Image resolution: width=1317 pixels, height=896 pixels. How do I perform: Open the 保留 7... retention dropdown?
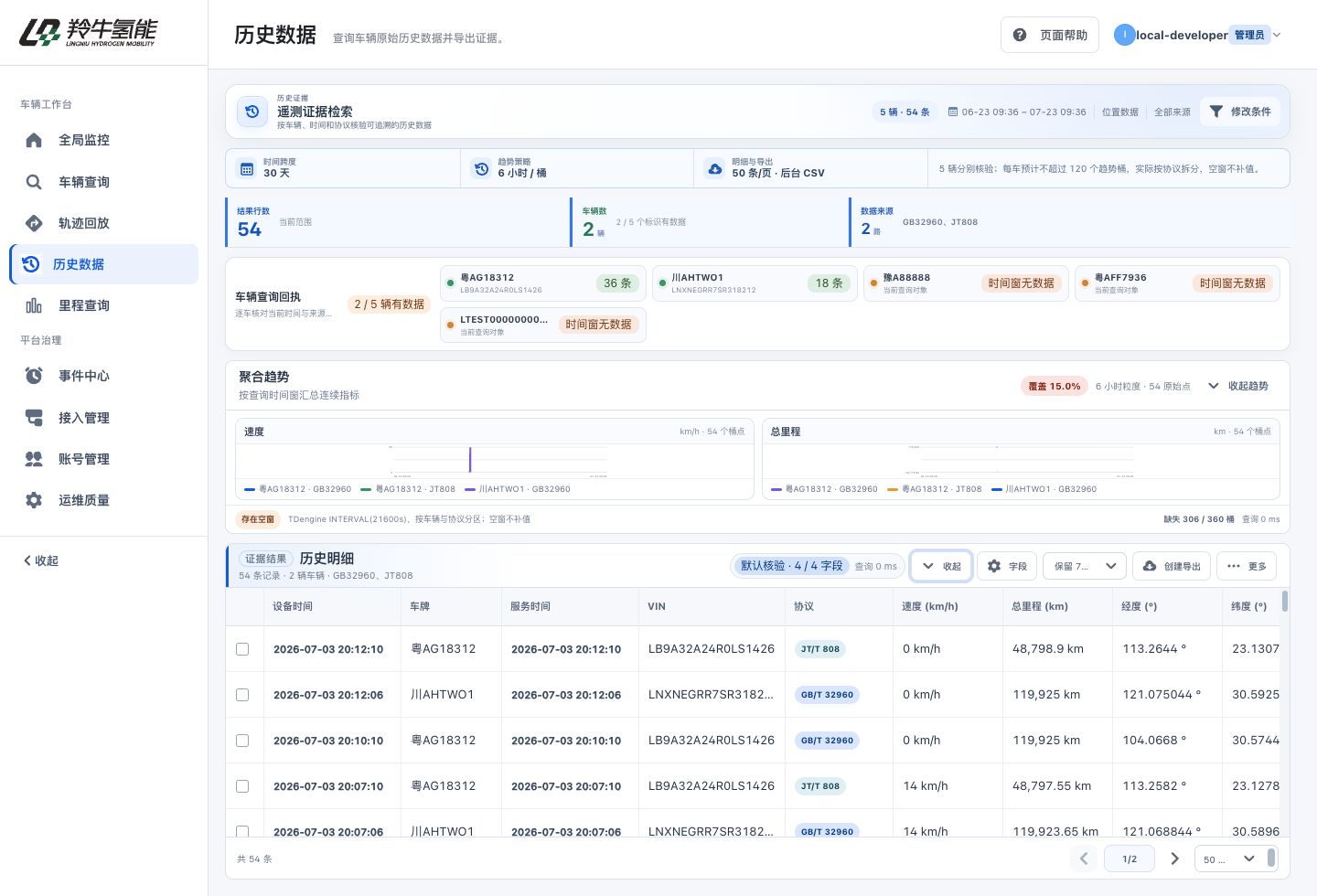(1085, 566)
